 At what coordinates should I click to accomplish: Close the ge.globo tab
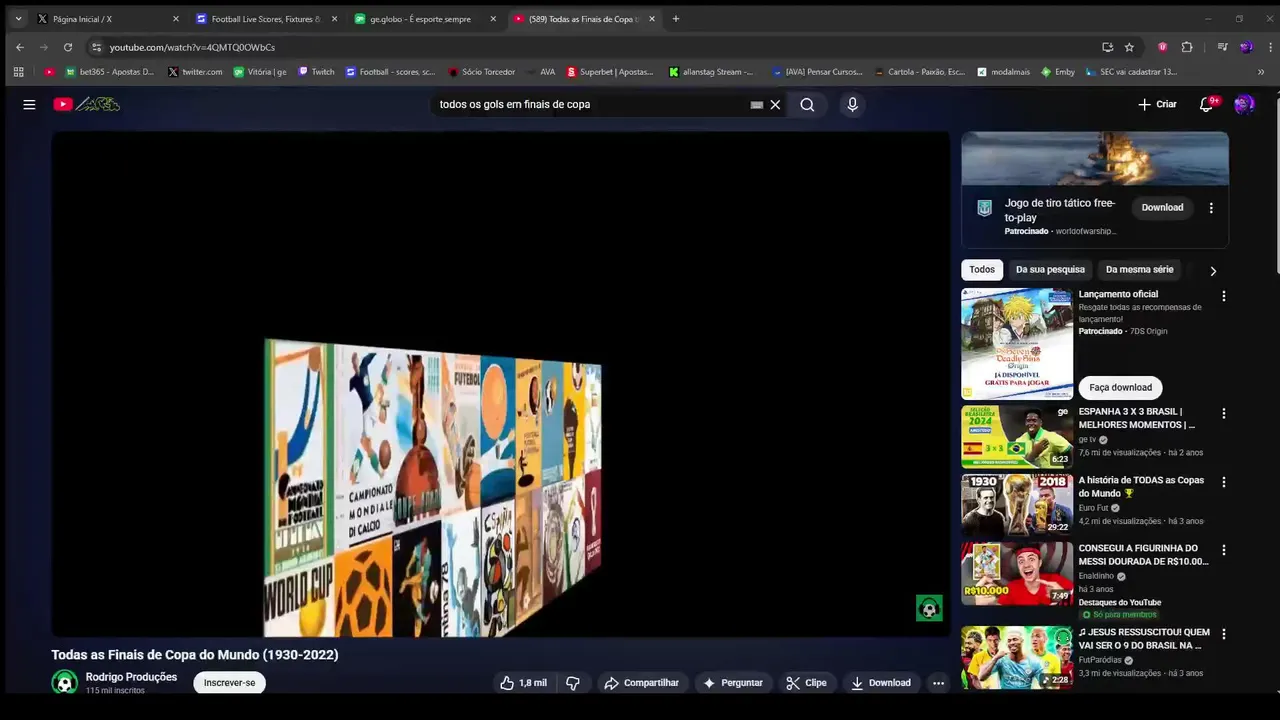click(493, 19)
